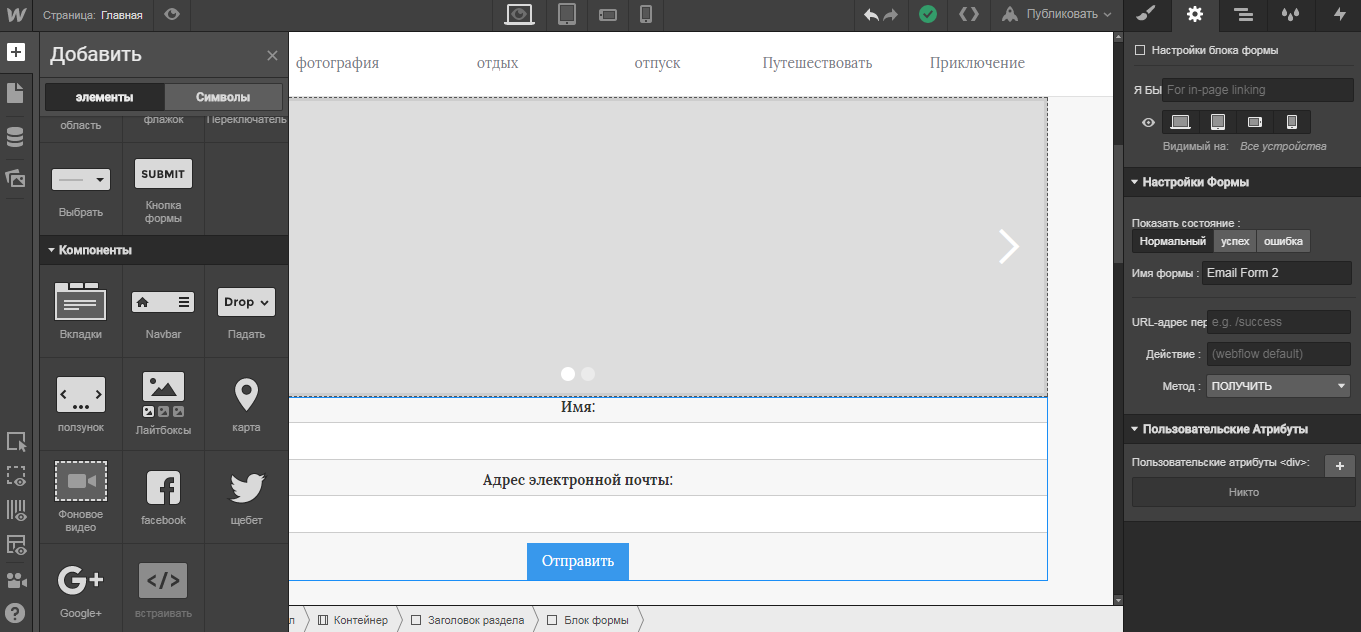Click the Имя input field

pyautogui.click(x=668, y=441)
